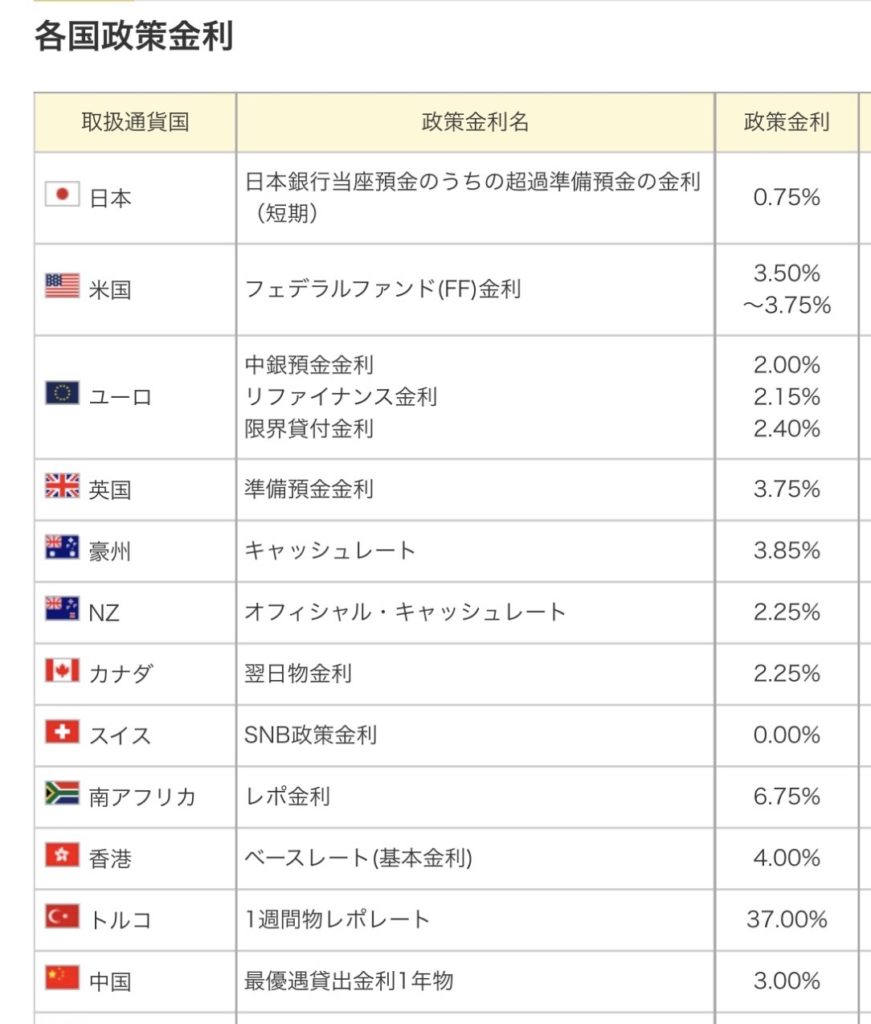Click the 各国政策金利 page heading
The height and width of the screenshot is (1024, 871).
click(x=134, y=37)
